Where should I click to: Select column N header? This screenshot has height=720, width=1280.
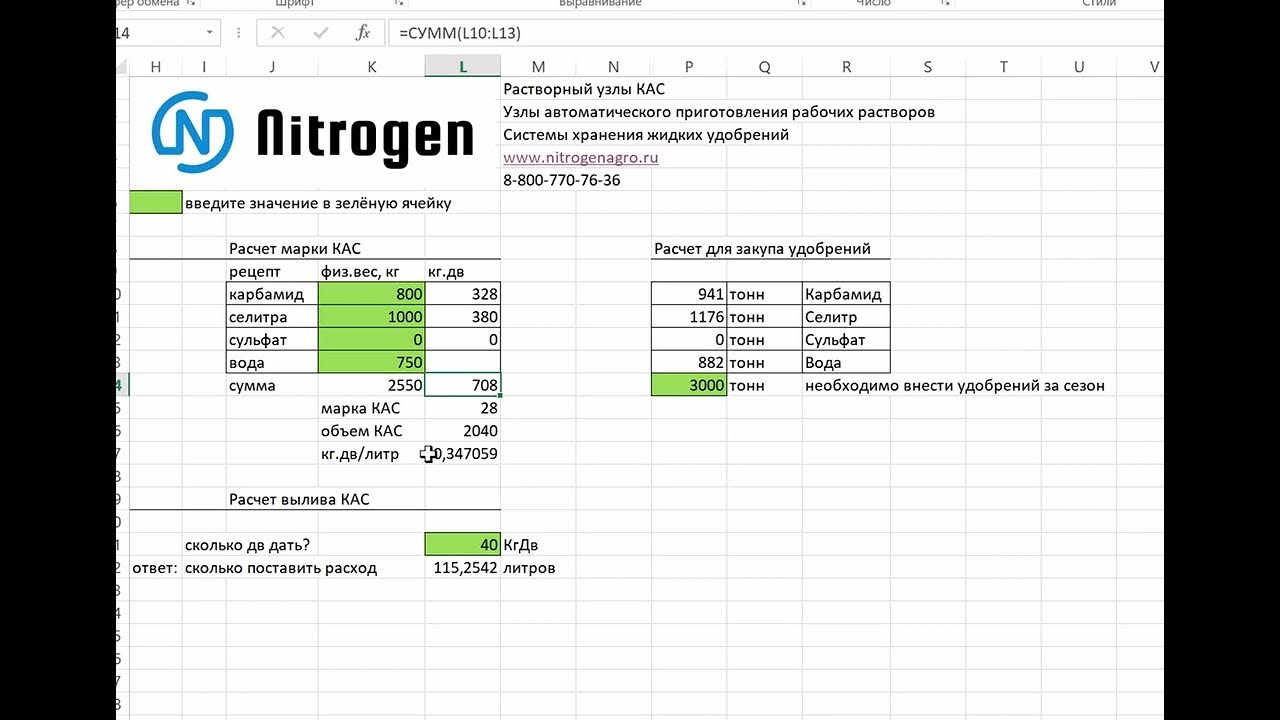click(613, 67)
